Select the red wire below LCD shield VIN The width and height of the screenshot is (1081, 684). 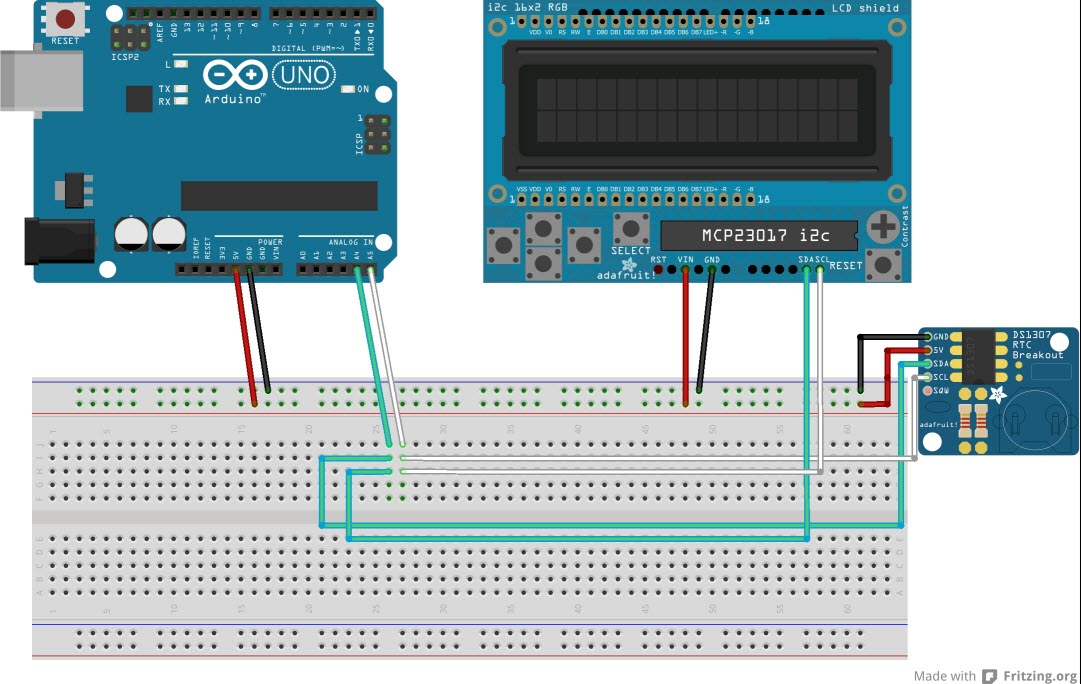tap(685, 337)
